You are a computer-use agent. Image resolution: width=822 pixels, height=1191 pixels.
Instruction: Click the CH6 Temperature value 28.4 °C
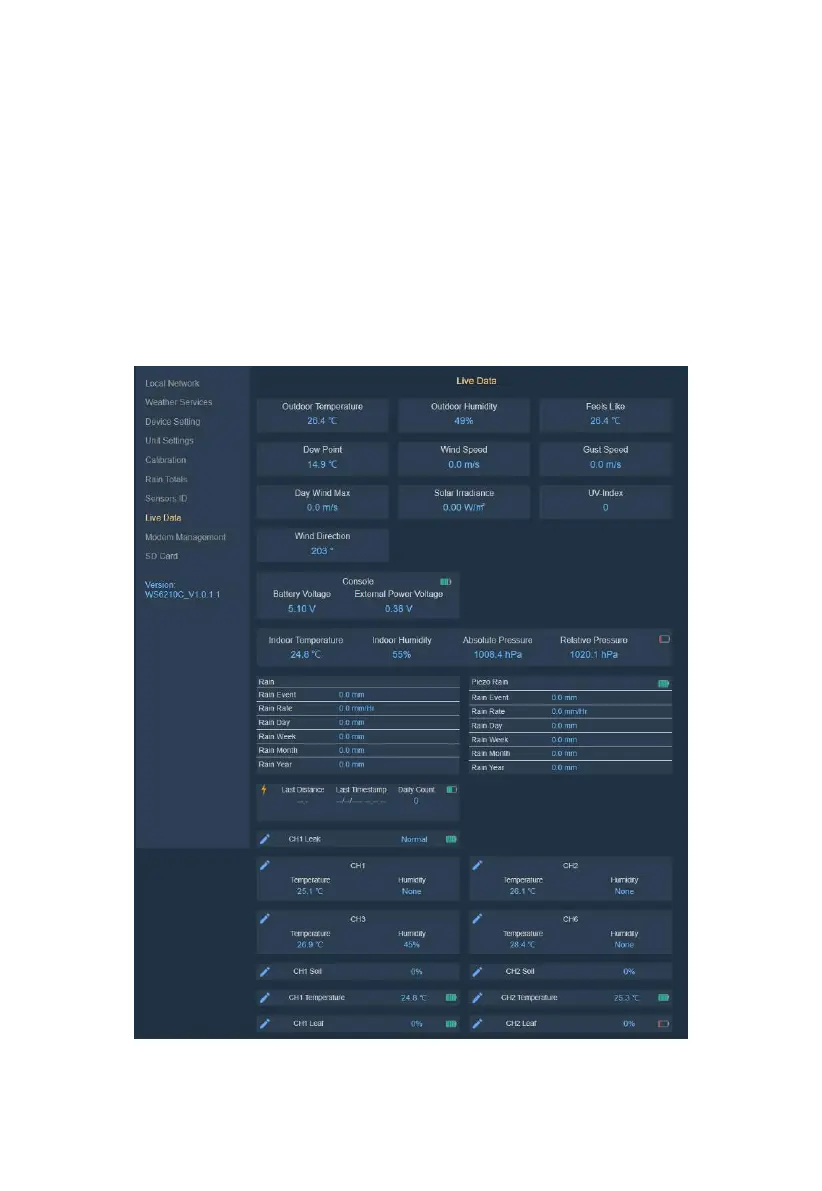[523, 945]
